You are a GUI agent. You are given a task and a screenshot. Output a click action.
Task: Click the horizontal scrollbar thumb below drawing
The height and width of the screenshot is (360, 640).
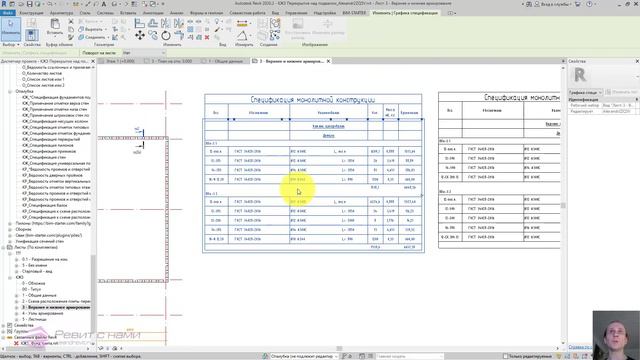(x=339, y=349)
